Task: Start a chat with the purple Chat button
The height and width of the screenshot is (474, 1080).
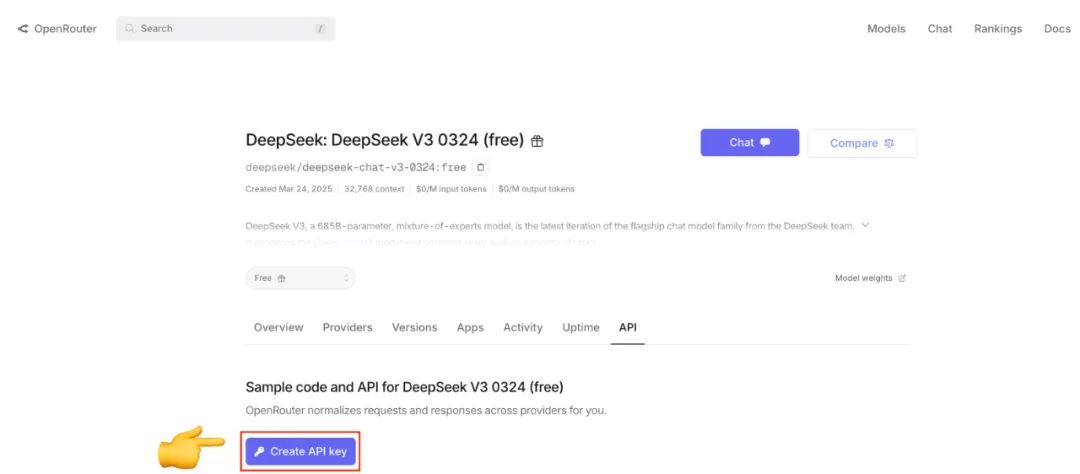Action: pyautogui.click(x=750, y=143)
